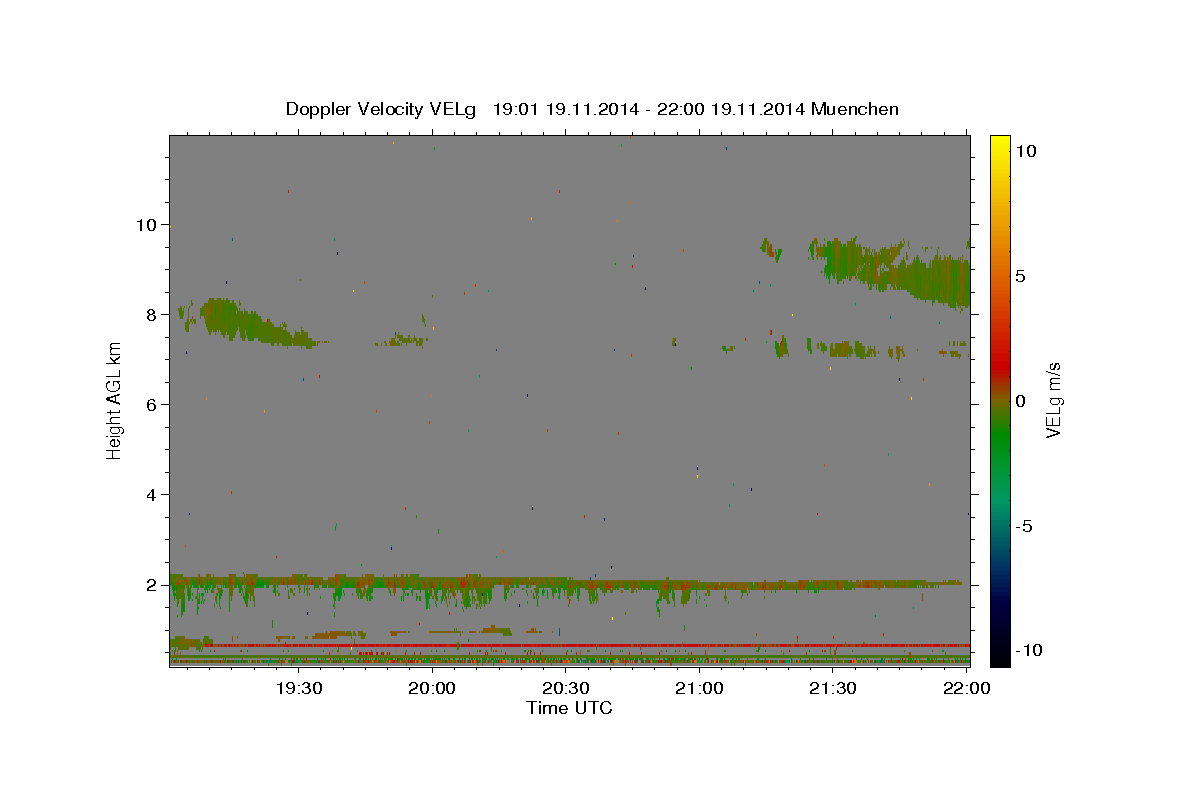Click the 22:00 time tick label

click(966, 688)
